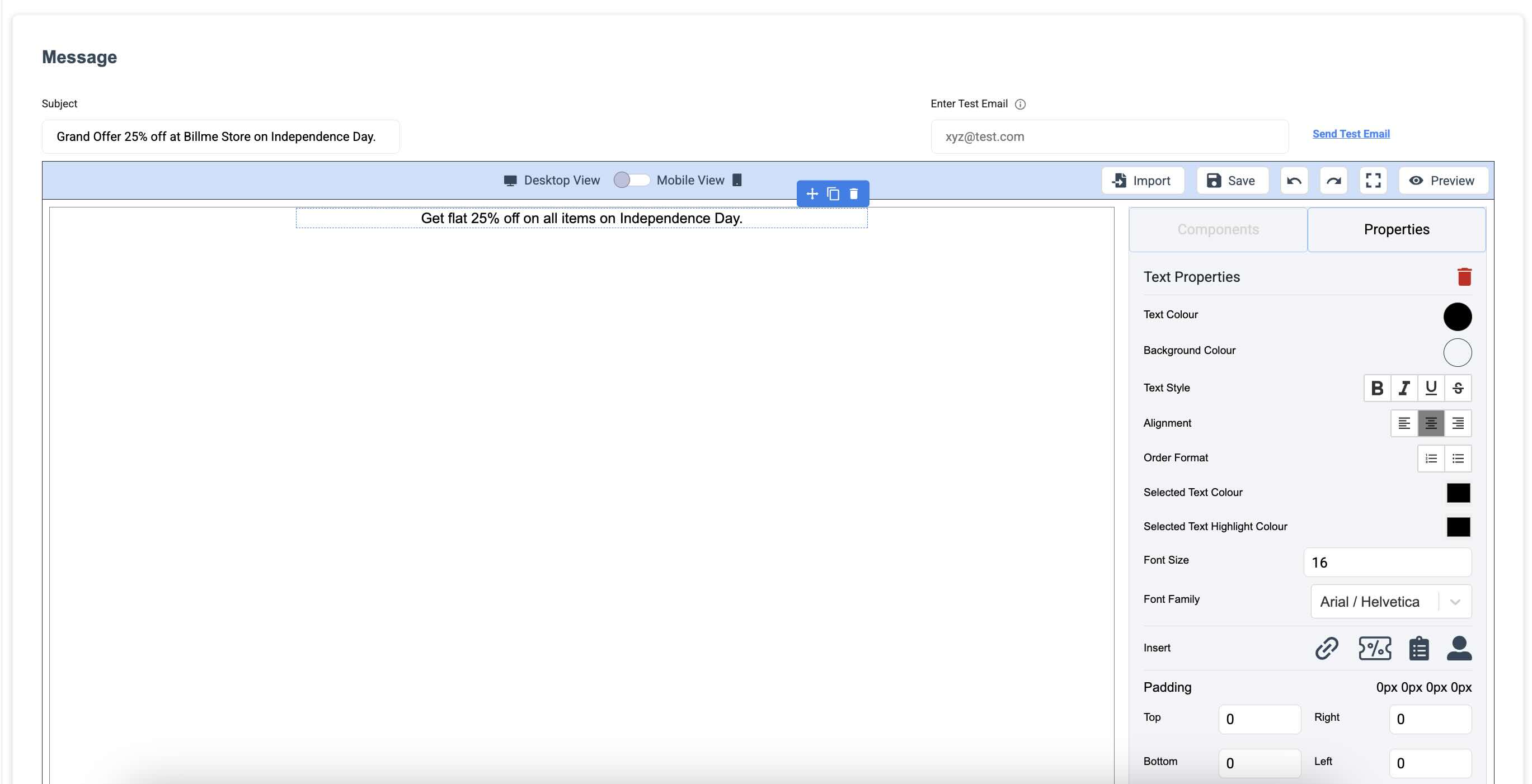Set alignment to right
This screenshot has width=1532, height=784.
click(1457, 423)
